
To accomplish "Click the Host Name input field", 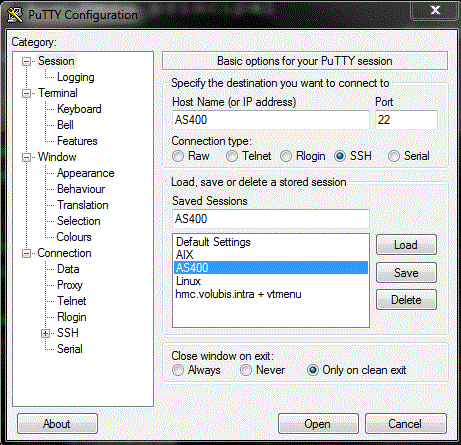I will point(271,120).
